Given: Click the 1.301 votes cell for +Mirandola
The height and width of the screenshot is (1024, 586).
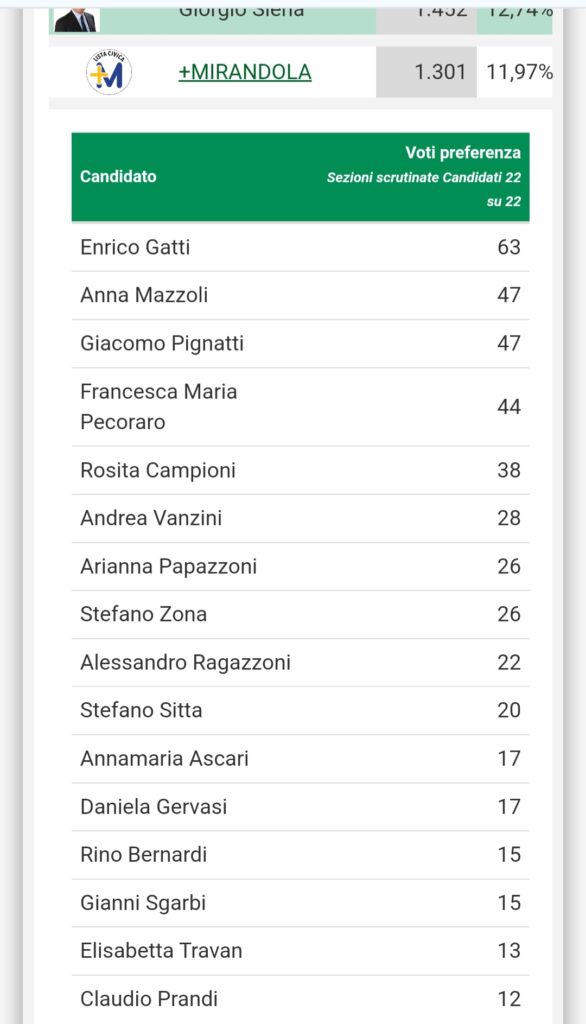Looking at the screenshot, I should pos(427,72).
